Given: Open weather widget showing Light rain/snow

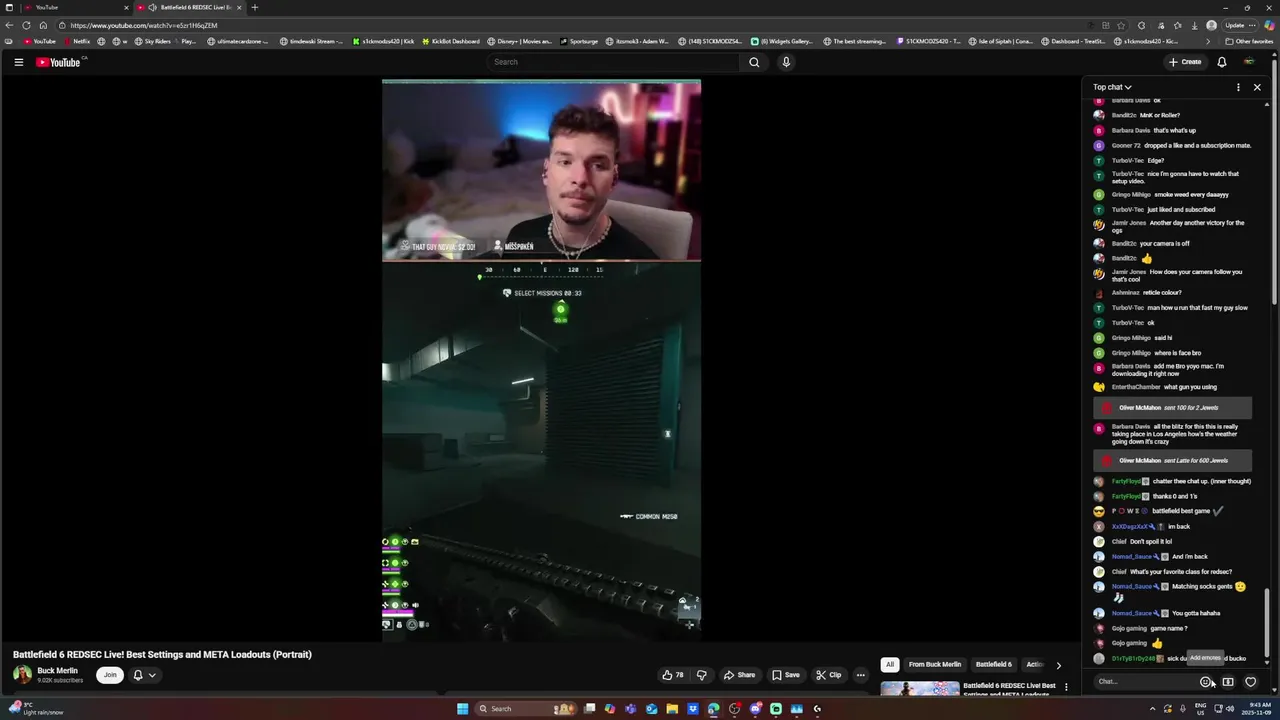Looking at the screenshot, I should tap(35, 709).
